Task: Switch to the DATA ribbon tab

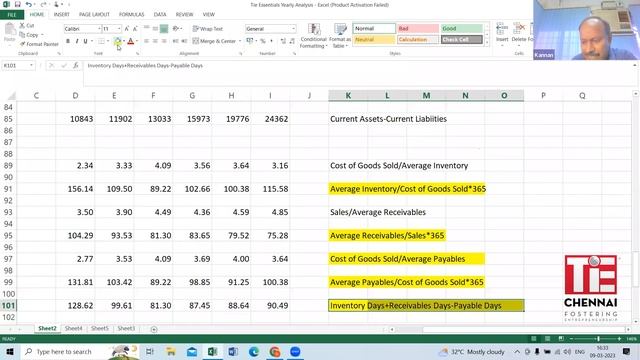Action: (160, 14)
